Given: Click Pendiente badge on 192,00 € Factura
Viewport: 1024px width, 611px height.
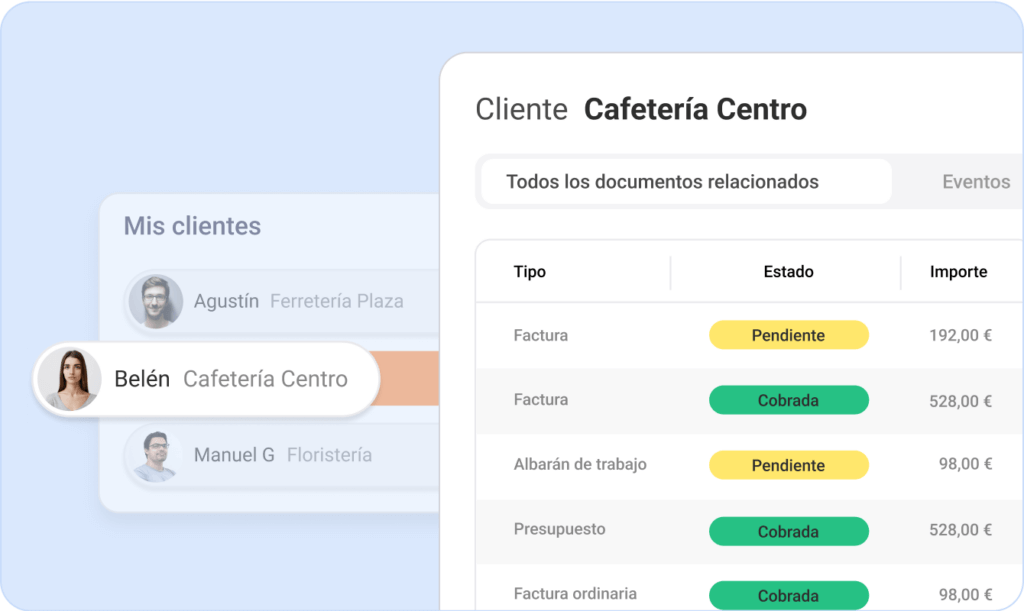Looking at the screenshot, I should tap(788, 335).
